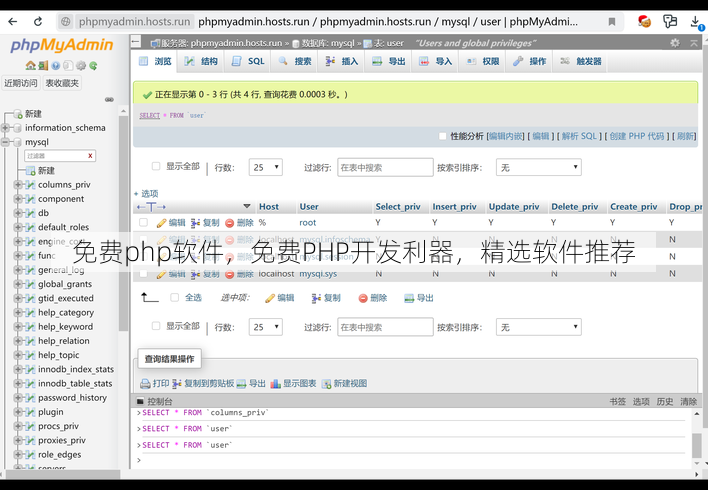Click the navigation tree vertical scrollbar

coord(123,223)
